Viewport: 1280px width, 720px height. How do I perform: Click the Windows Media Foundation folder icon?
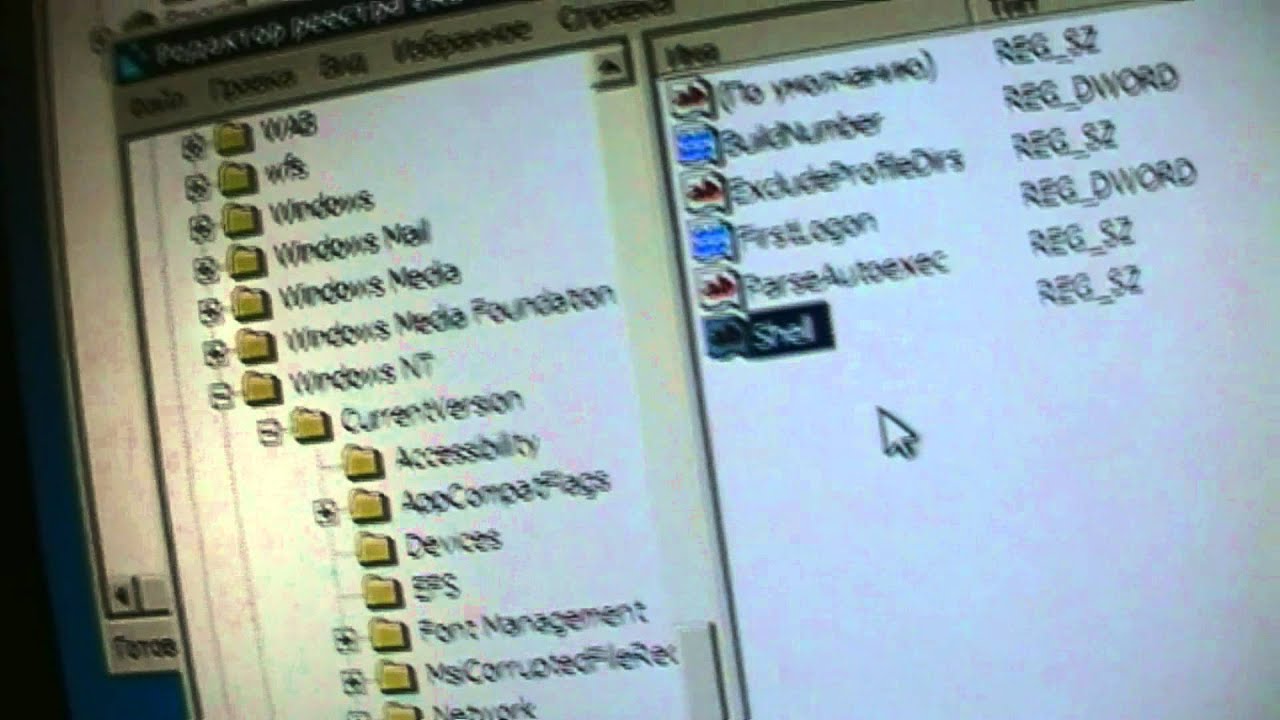point(256,345)
